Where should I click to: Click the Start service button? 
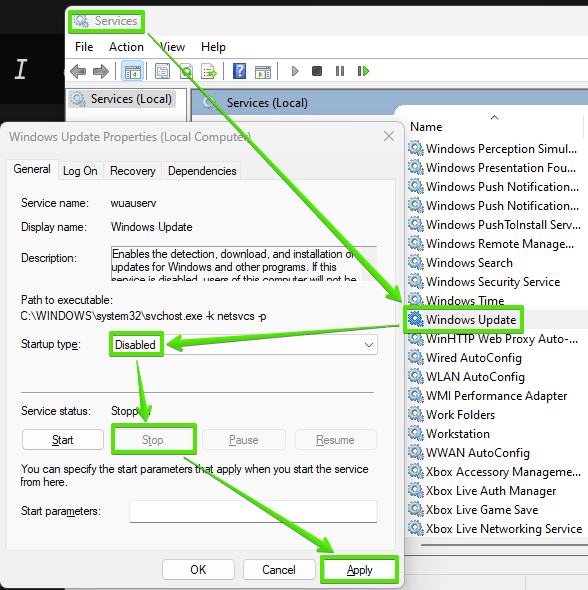pos(62,439)
